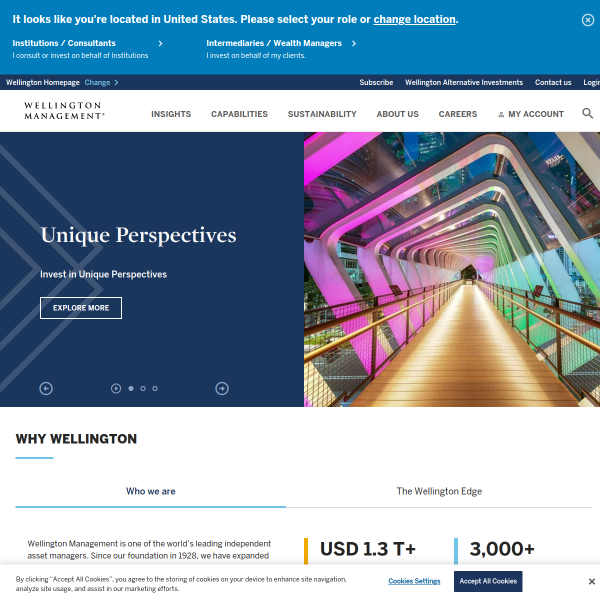
Task: Play the carousel autoplay button
Action: (x=116, y=388)
